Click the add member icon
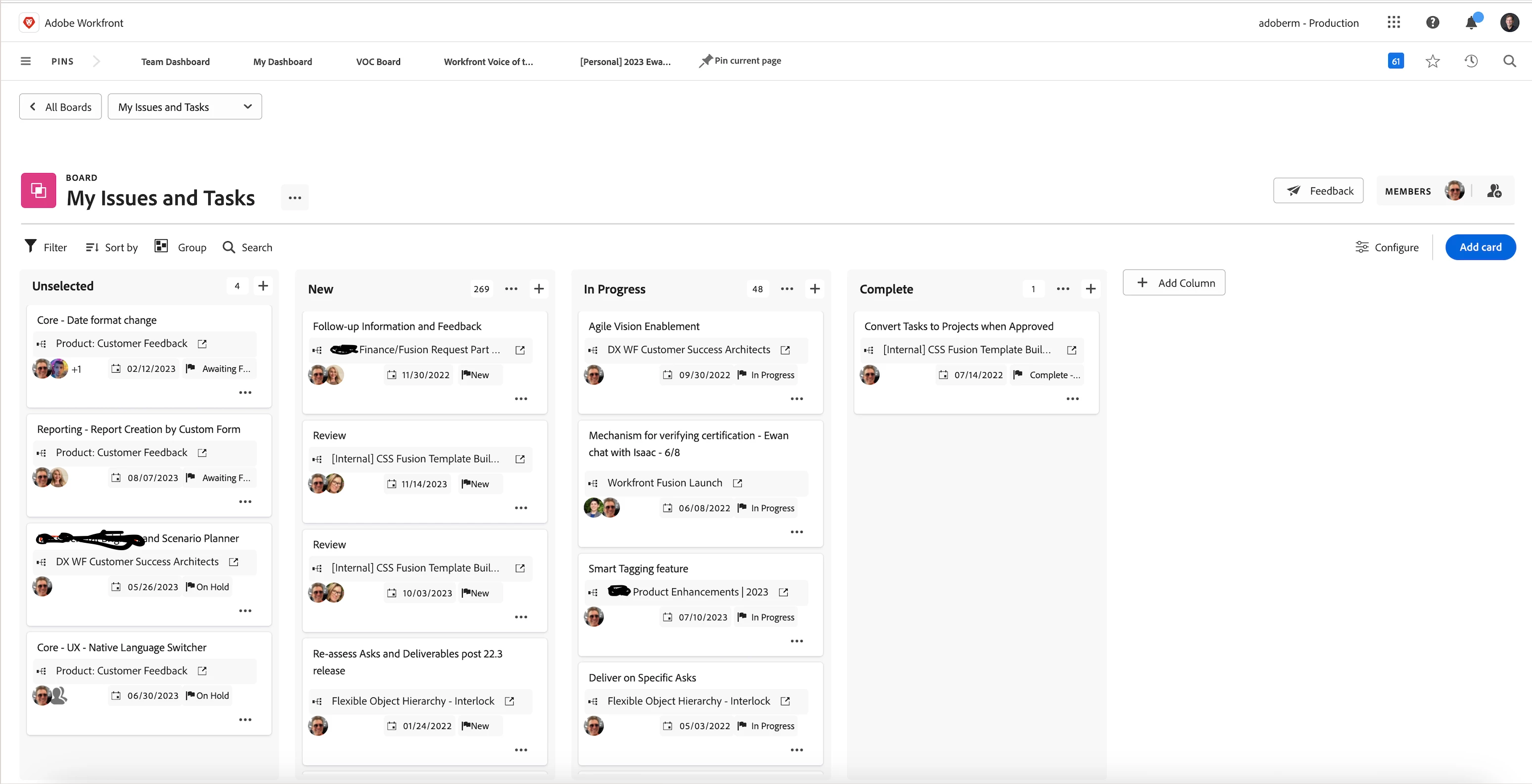The height and width of the screenshot is (784, 1532). click(1494, 191)
